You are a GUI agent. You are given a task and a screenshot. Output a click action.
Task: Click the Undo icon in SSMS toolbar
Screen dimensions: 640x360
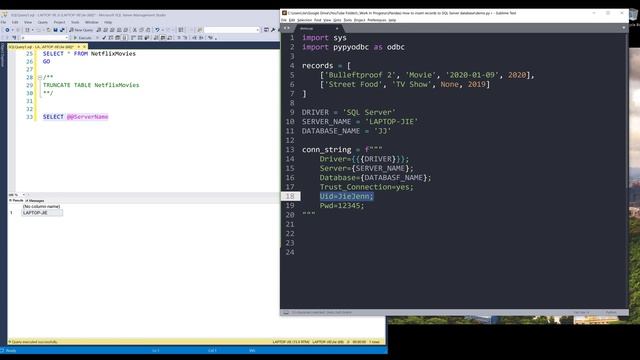click(x=157, y=30)
